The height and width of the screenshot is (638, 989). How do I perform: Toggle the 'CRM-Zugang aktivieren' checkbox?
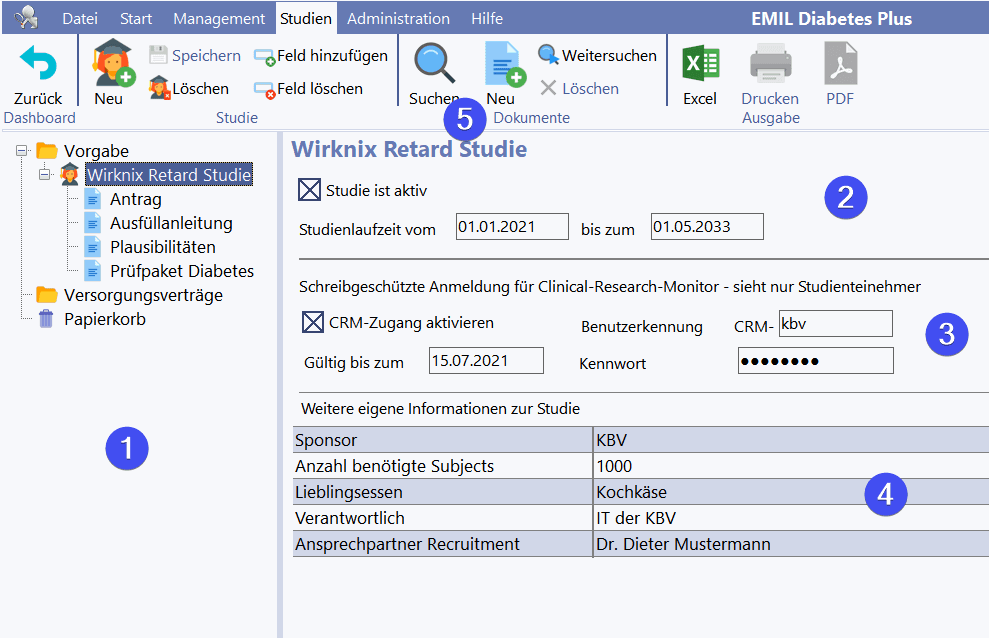click(313, 322)
